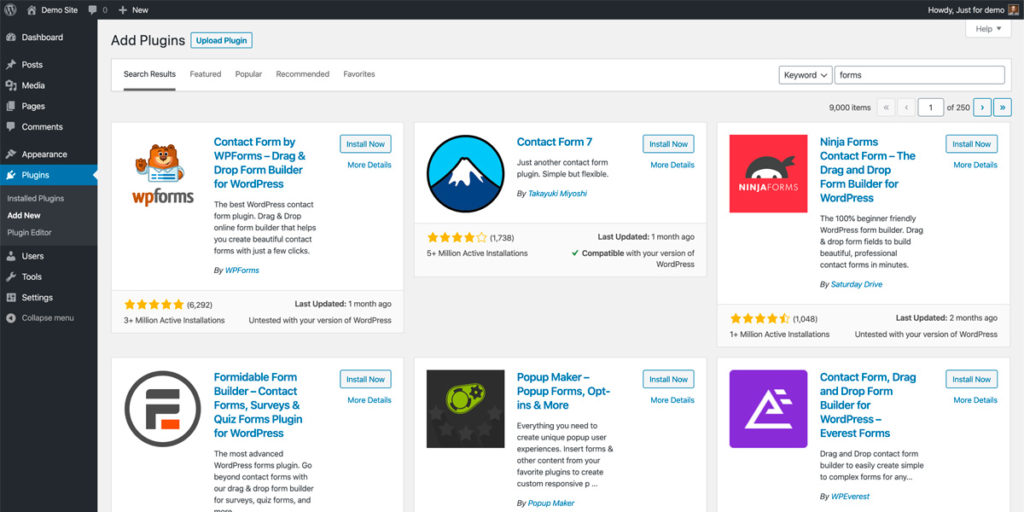Switch to the Featured tab
The width and height of the screenshot is (1024, 512).
click(206, 74)
